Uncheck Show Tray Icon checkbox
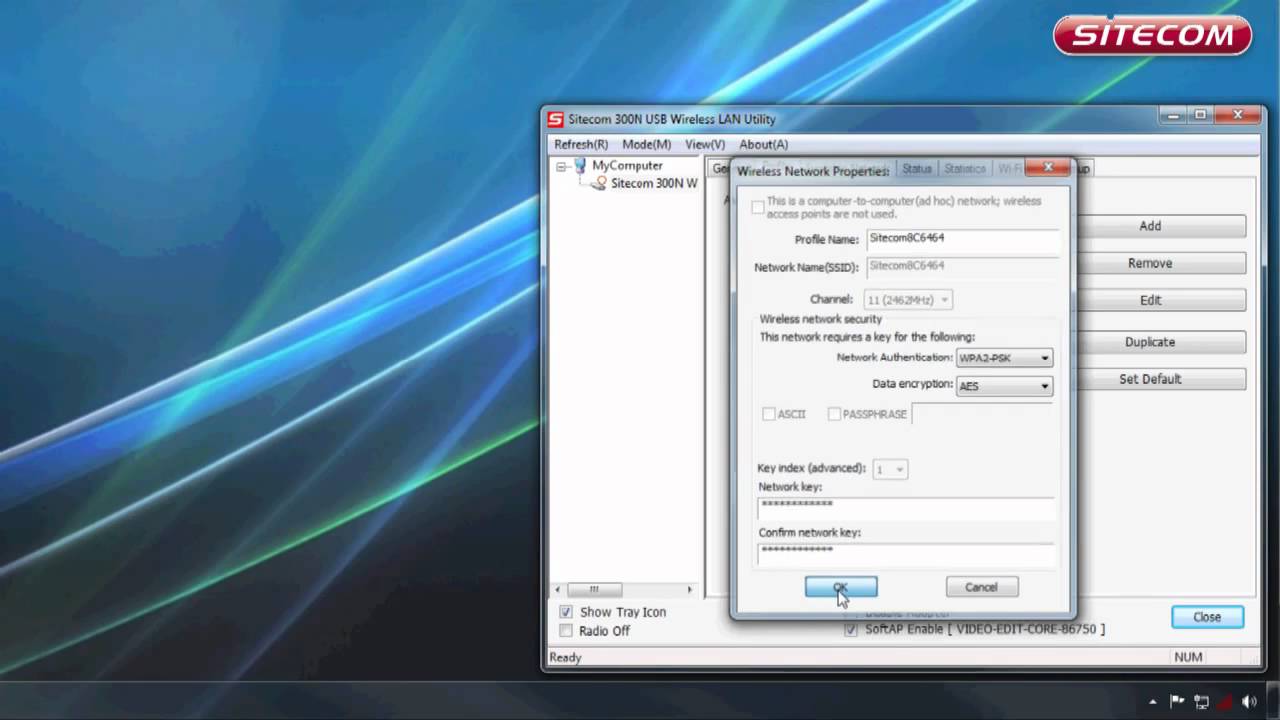 tap(566, 612)
